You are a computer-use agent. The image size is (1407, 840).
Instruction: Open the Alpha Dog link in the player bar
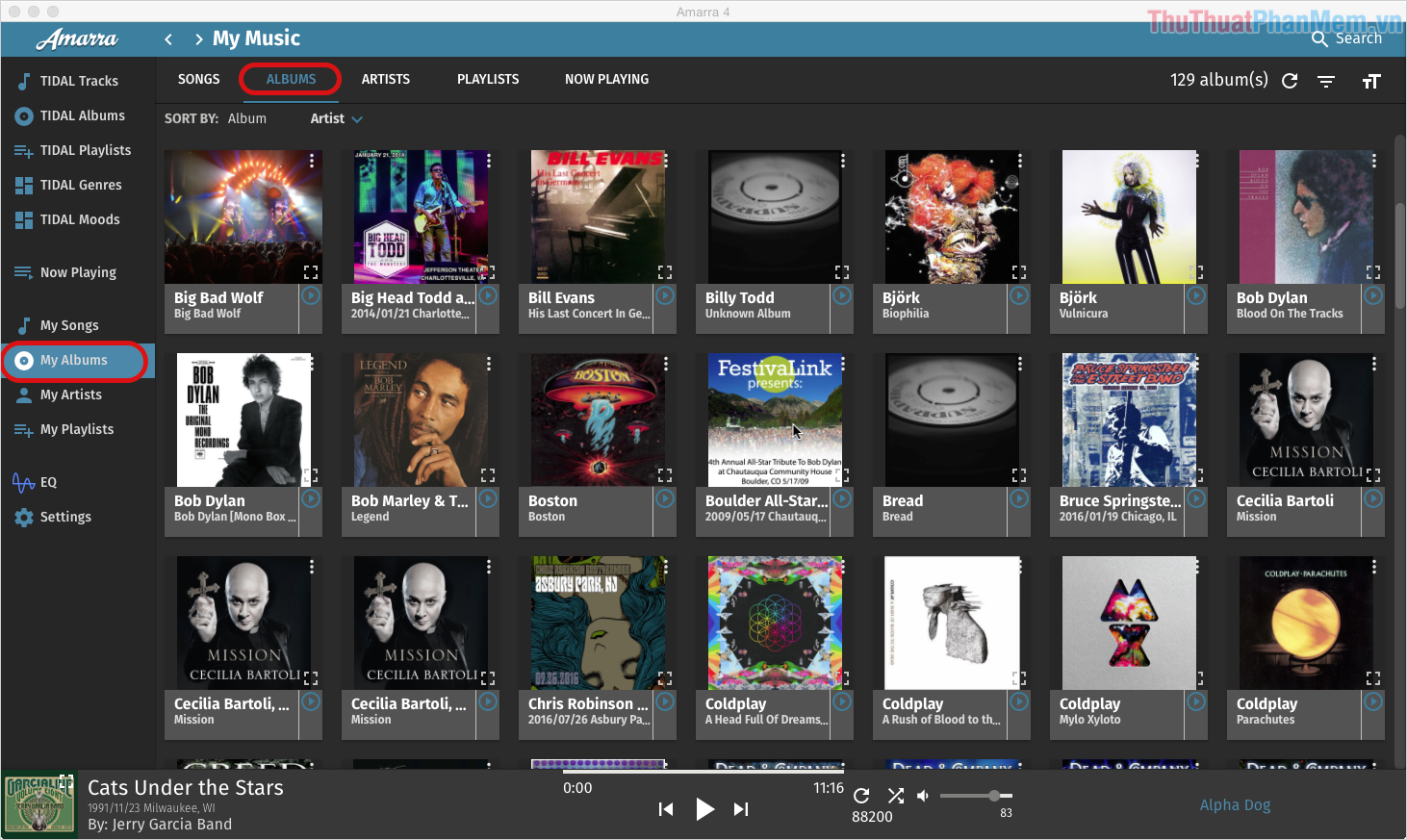(x=1235, y=804)
